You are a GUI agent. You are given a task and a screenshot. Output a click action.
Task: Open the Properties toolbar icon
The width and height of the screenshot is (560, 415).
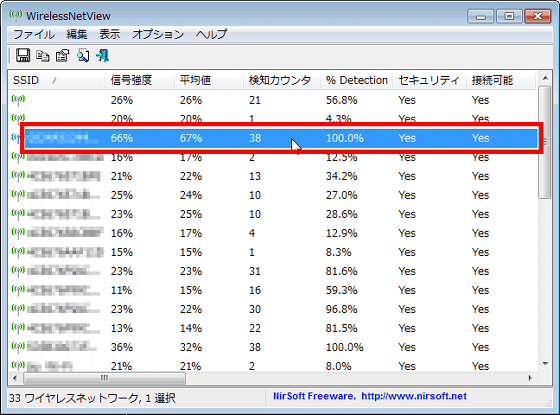pyautogui.click(x=62, y=56)
